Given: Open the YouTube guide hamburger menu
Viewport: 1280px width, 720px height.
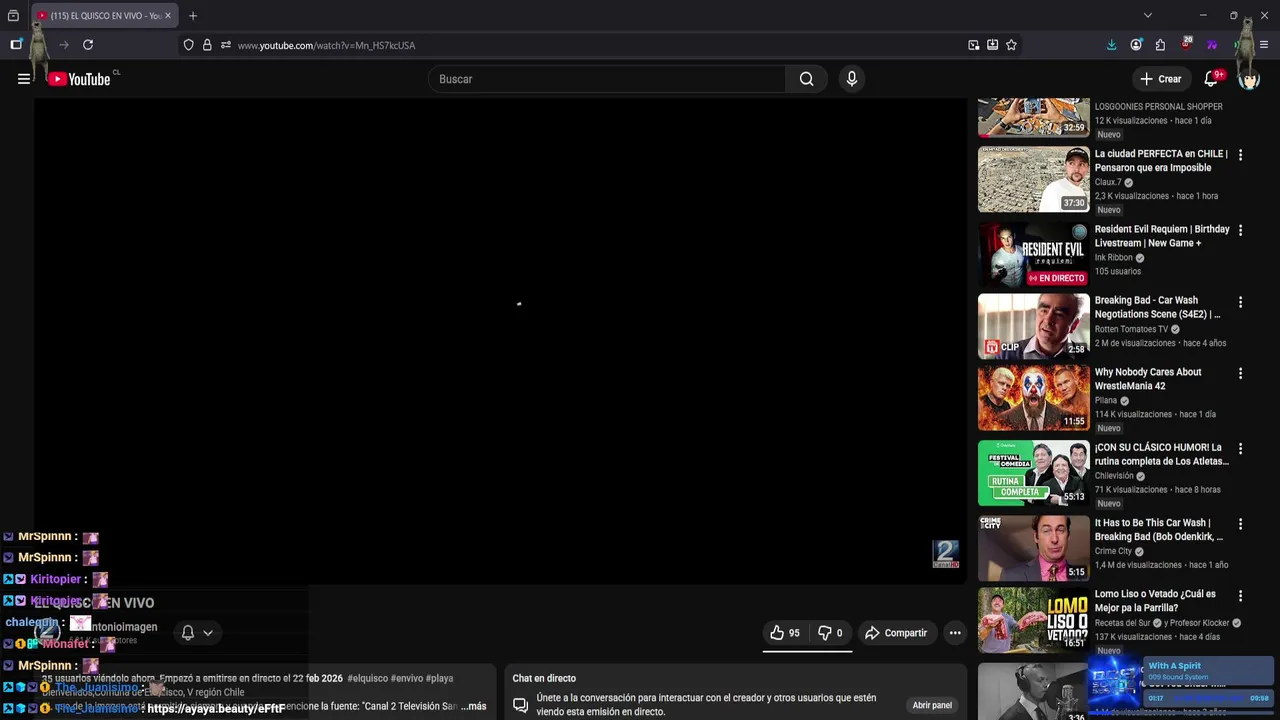Looking at the screenshot, I should click(x=24, y=79).
